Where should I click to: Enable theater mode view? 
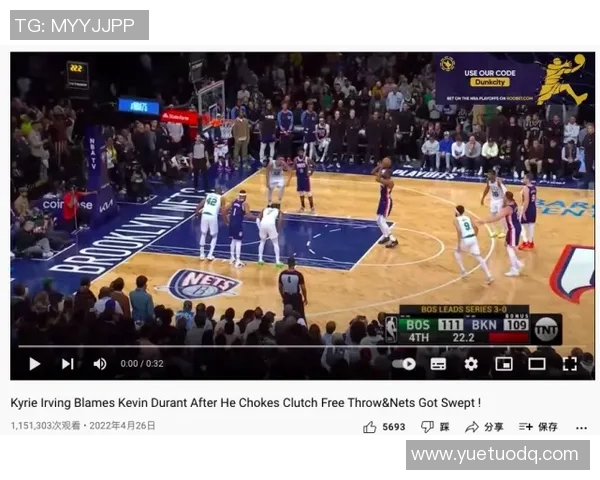pos(537,364)
